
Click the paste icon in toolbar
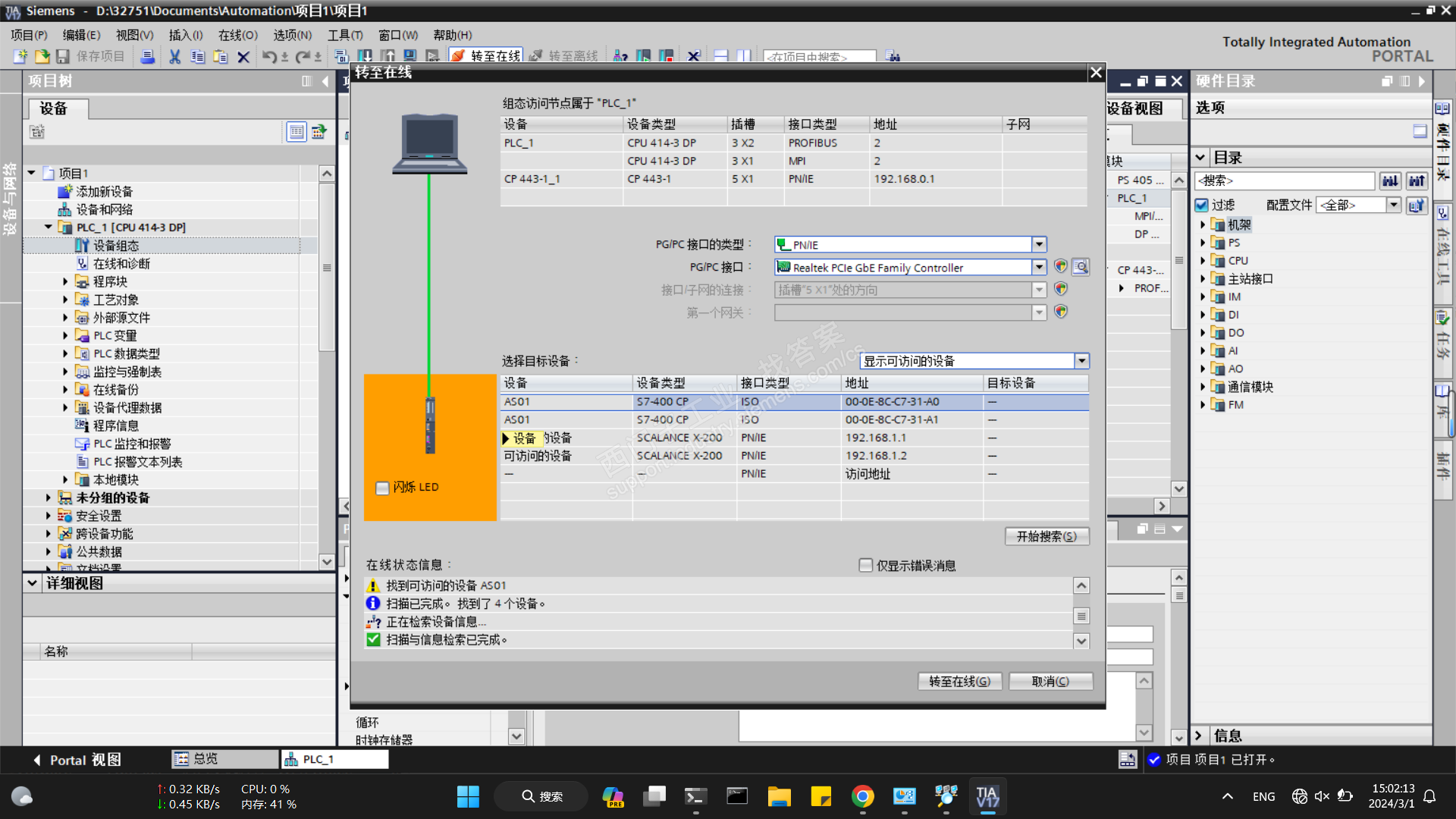[x=221, y=57]
